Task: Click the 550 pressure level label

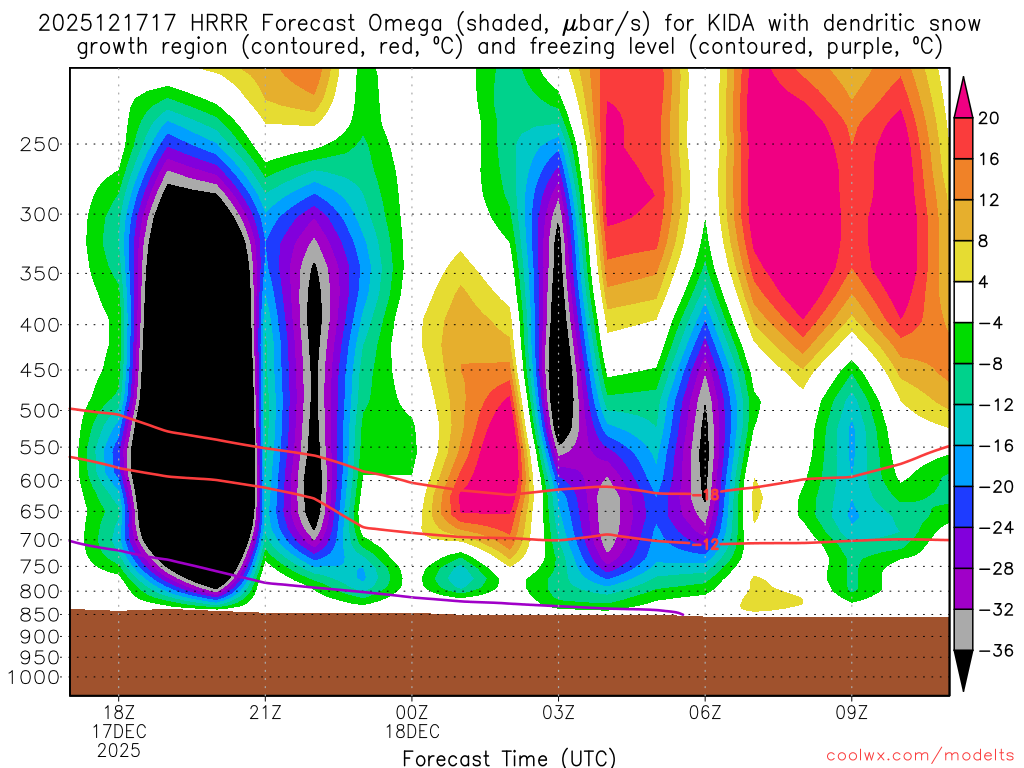Action: [x=40, y=447]
